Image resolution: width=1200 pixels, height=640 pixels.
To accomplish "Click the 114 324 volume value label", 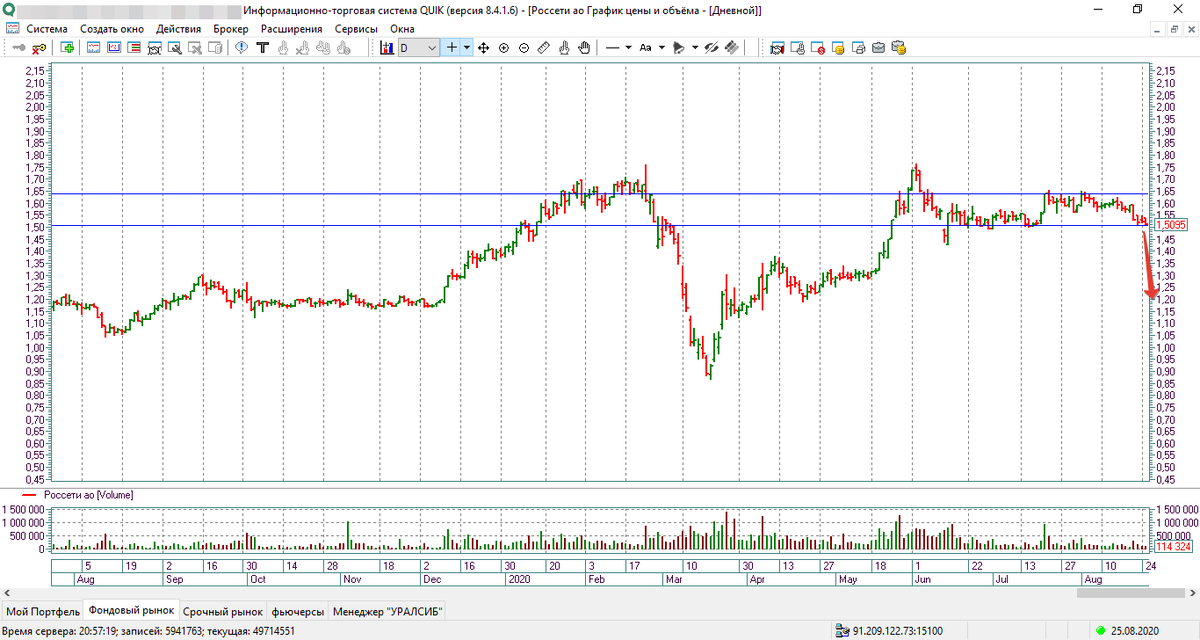I will pos(1172,548).
